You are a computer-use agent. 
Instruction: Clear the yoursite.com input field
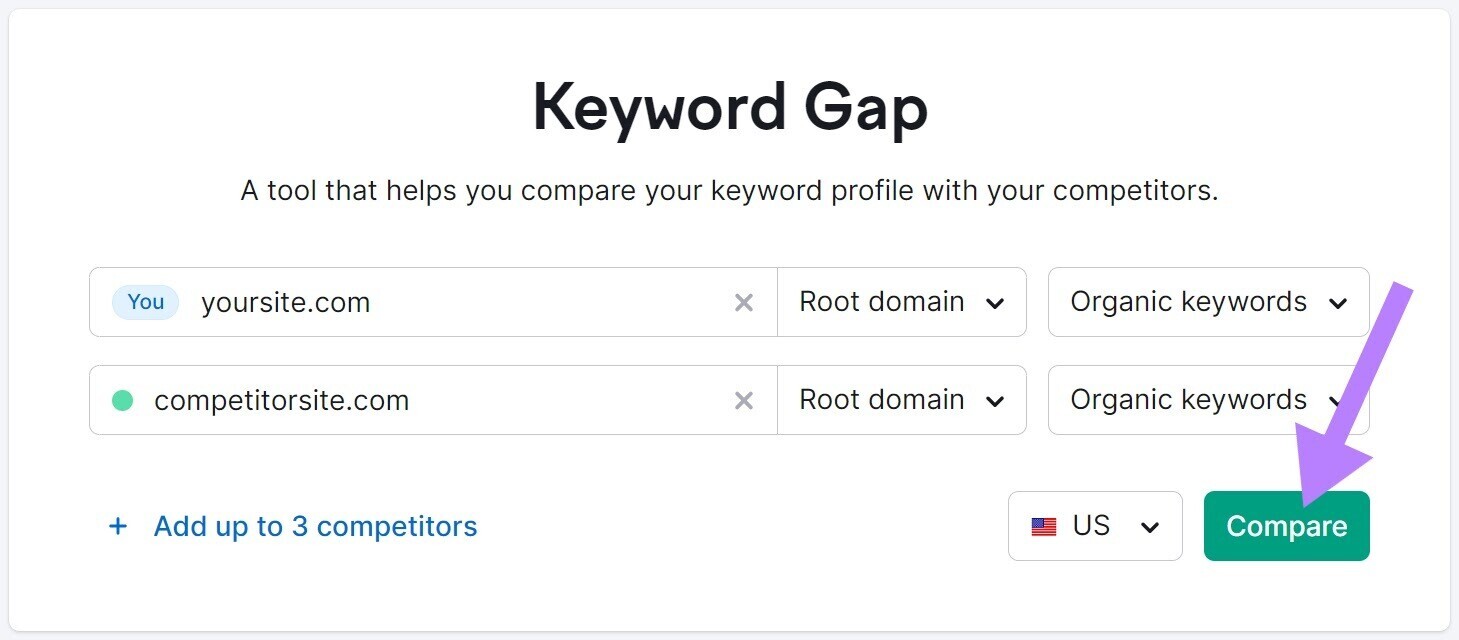pyautogui.click(x=744, y=302)
